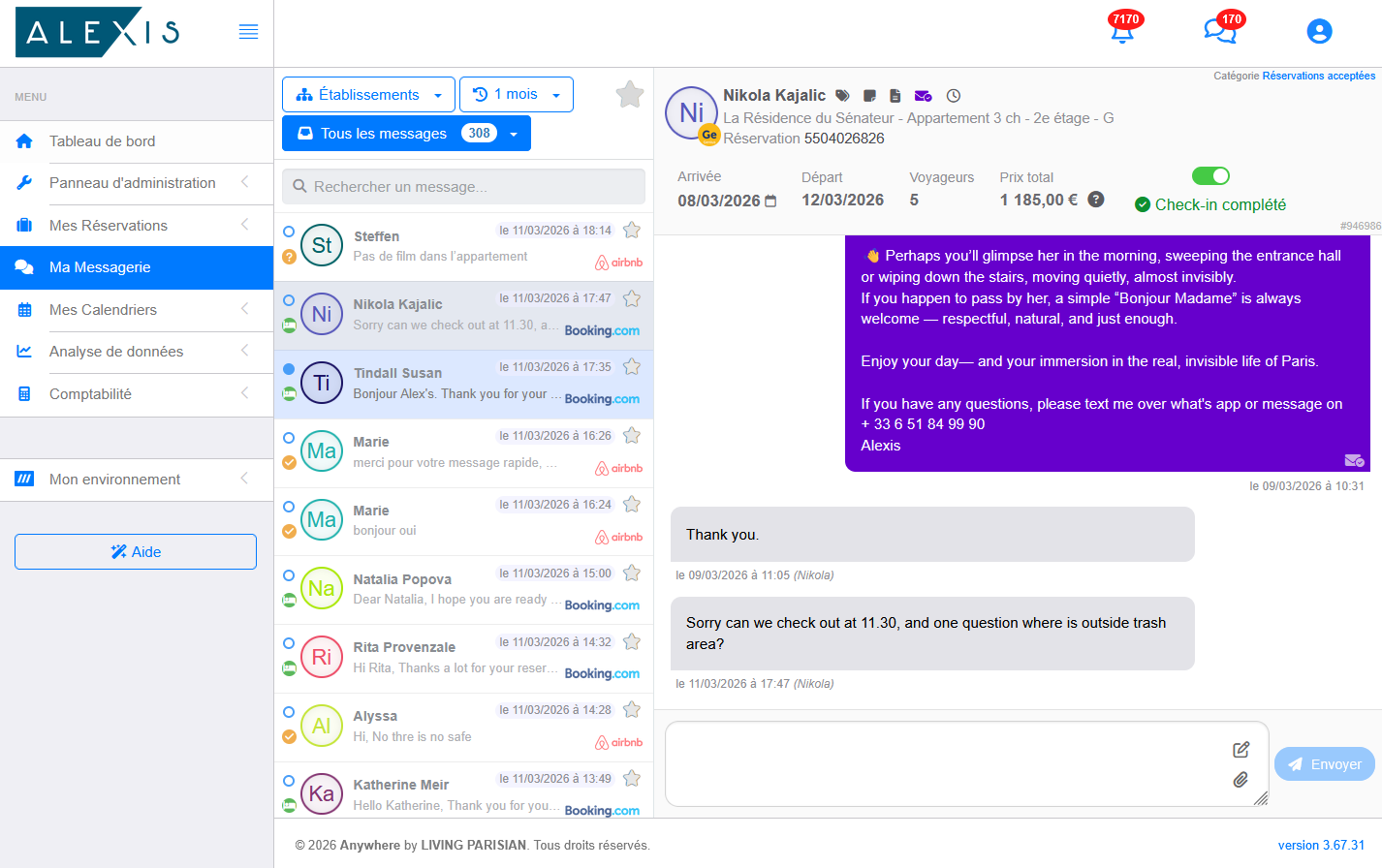Star the Steffen conversation
The width and height of the screenshot is (1382, 868).
point(631,230)
